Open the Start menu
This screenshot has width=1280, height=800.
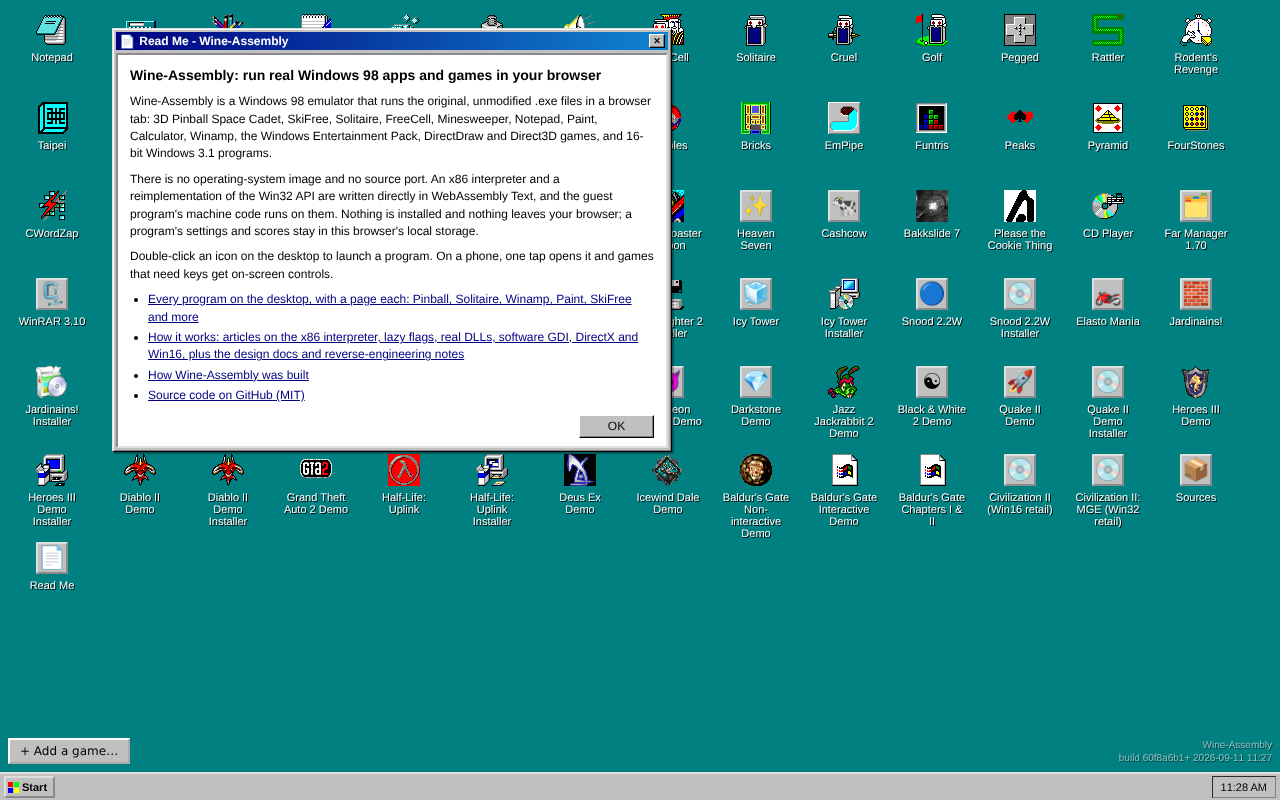(x=29, y=787)
